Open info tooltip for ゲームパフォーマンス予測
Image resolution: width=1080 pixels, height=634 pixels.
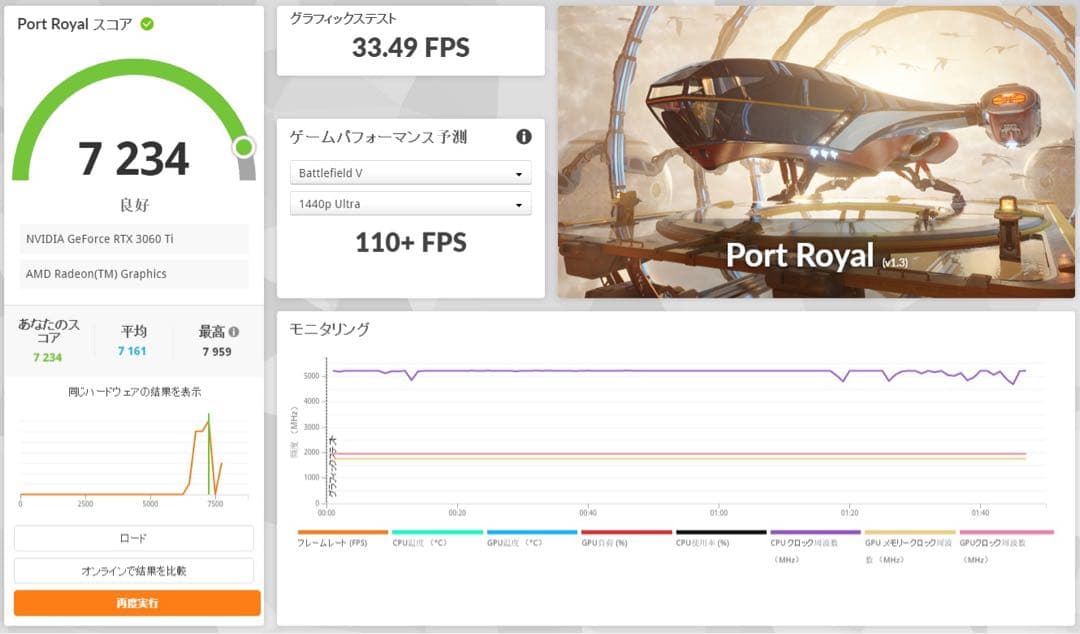524,137
